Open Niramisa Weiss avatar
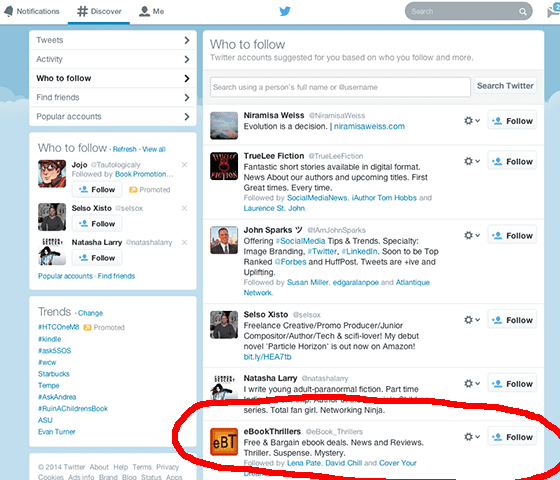560x480 pixels. pyautogui.click(x=224, y=126)
